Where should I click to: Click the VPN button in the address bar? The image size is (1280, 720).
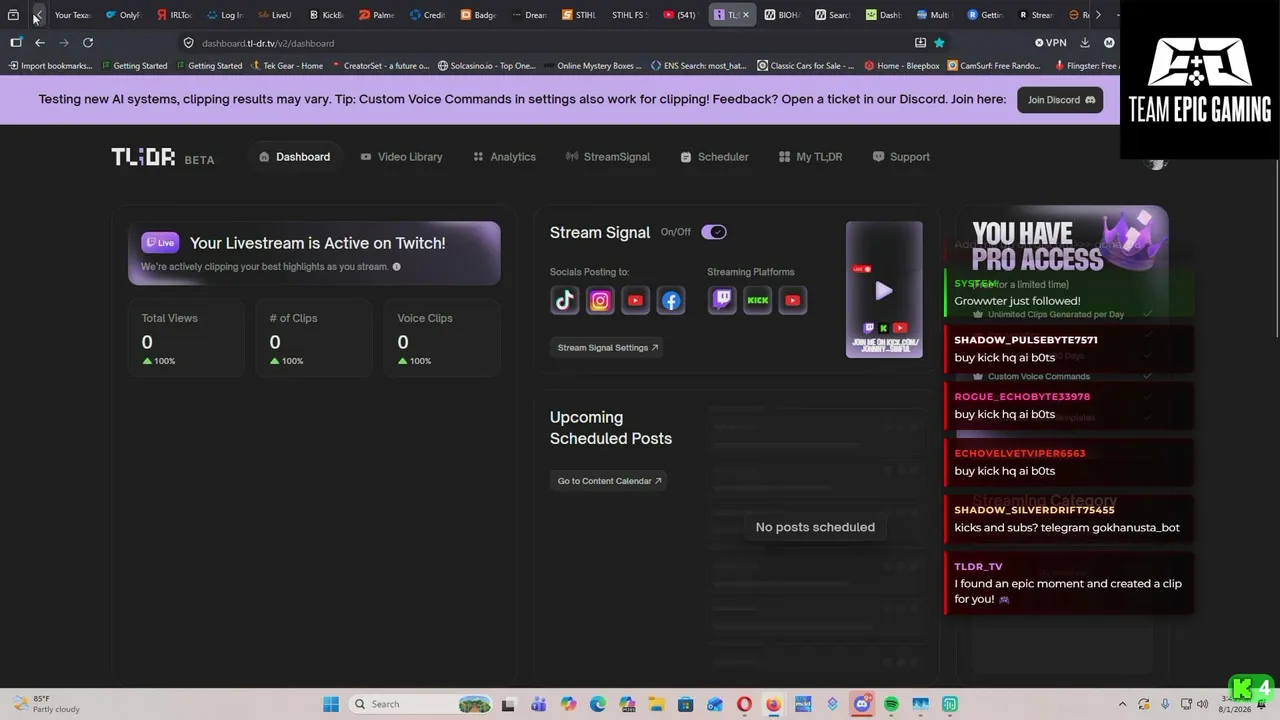(1051, 43)
